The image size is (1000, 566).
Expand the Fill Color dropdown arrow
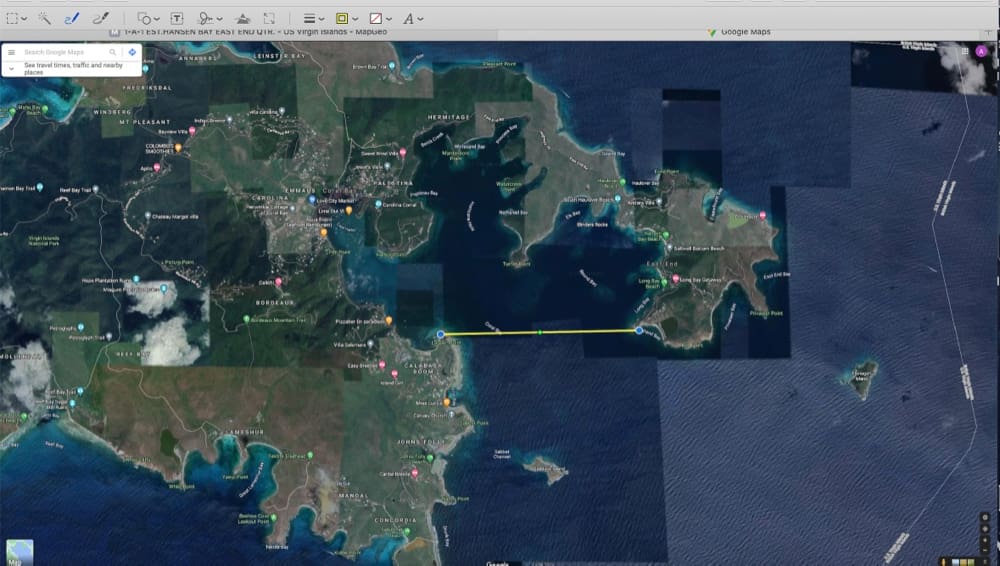coord(388,19)
